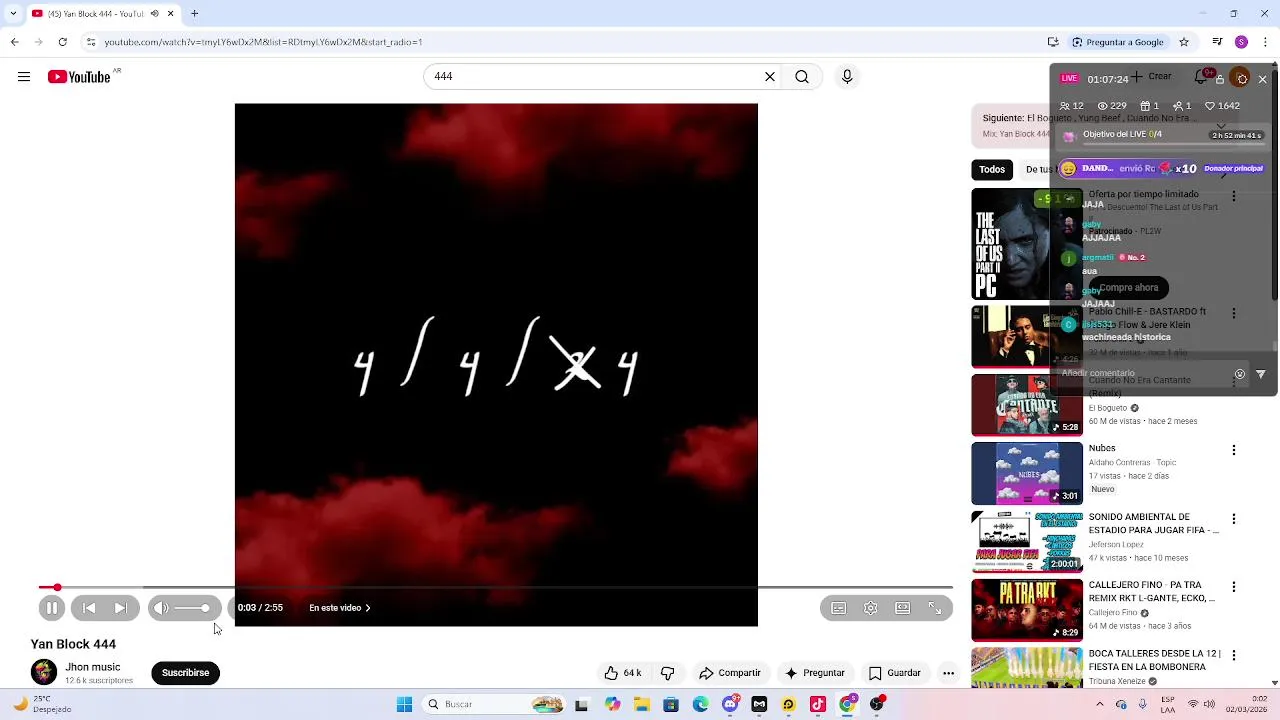Close the Yan Block 444 browser tab
Screen dimensions: 1280x720
pos(170,14)
